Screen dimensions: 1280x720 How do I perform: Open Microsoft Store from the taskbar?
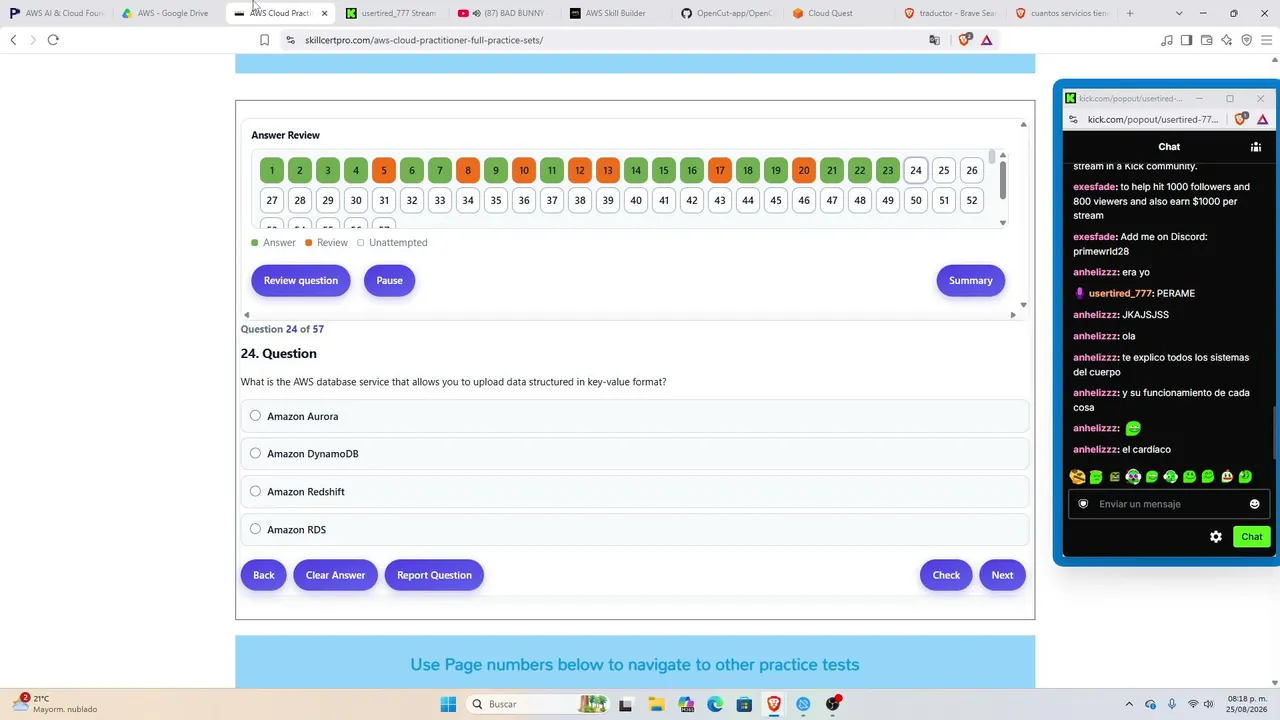click(x=744, y=704)
